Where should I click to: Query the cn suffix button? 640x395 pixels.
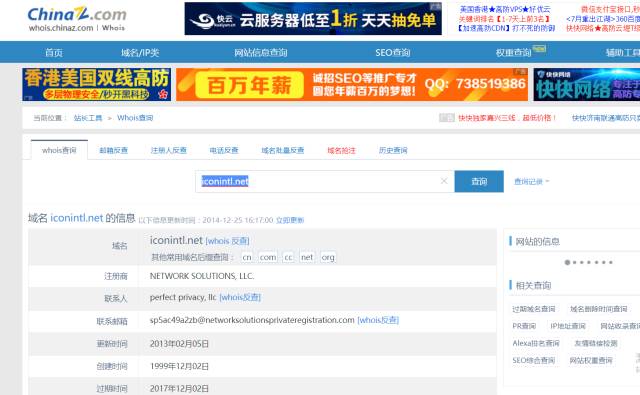tap(247, 257)
